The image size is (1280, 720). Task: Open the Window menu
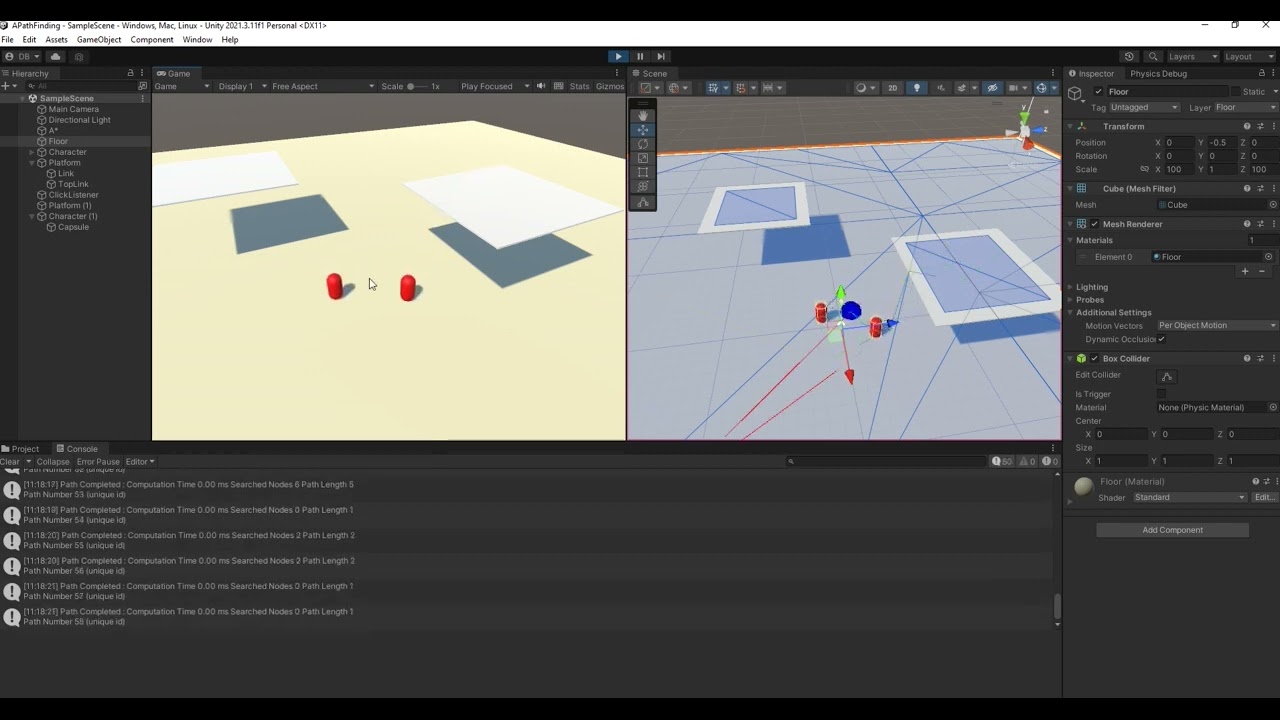click(197, 40)
